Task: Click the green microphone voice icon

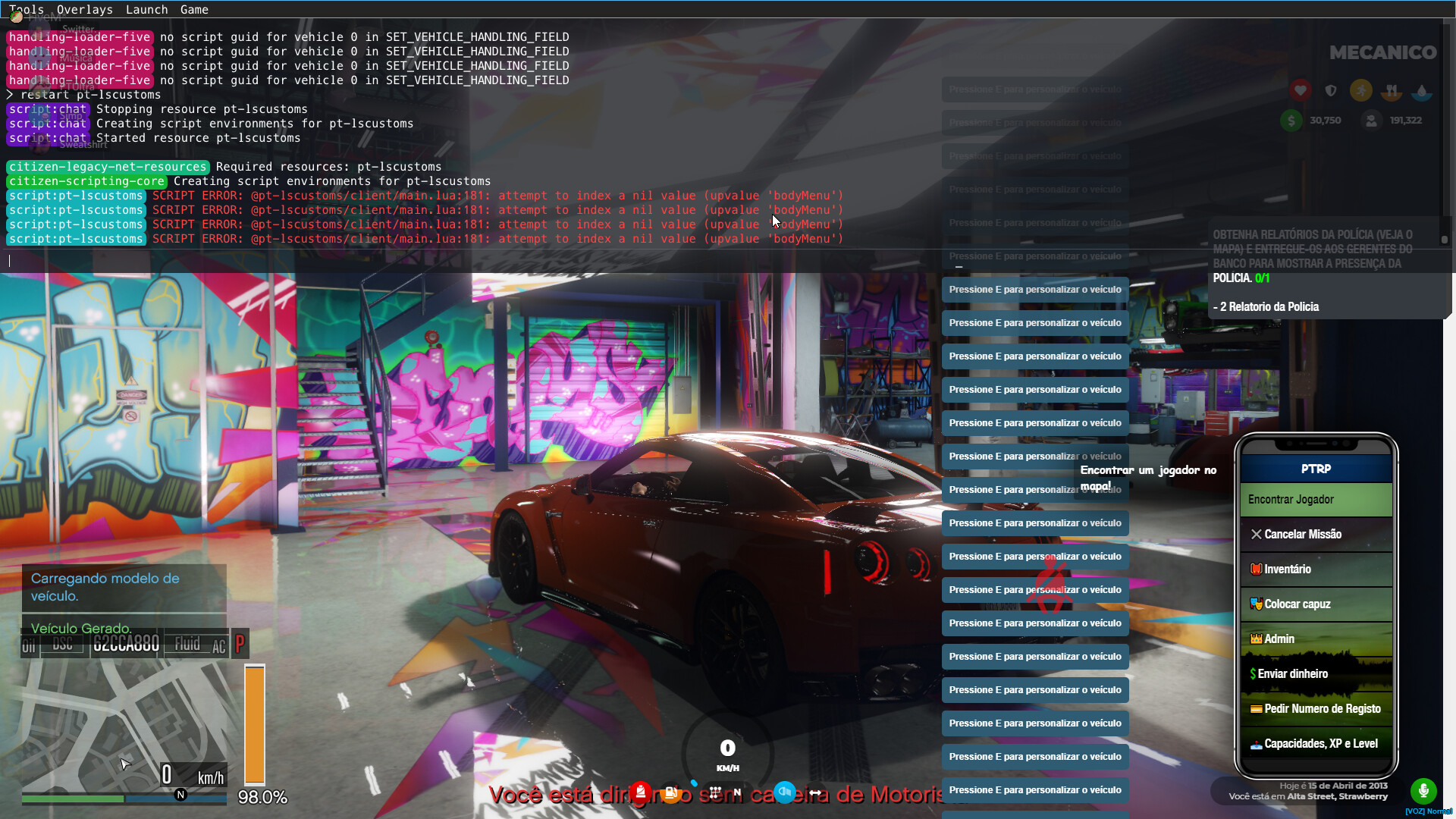Action: (x=1423, y=790)
